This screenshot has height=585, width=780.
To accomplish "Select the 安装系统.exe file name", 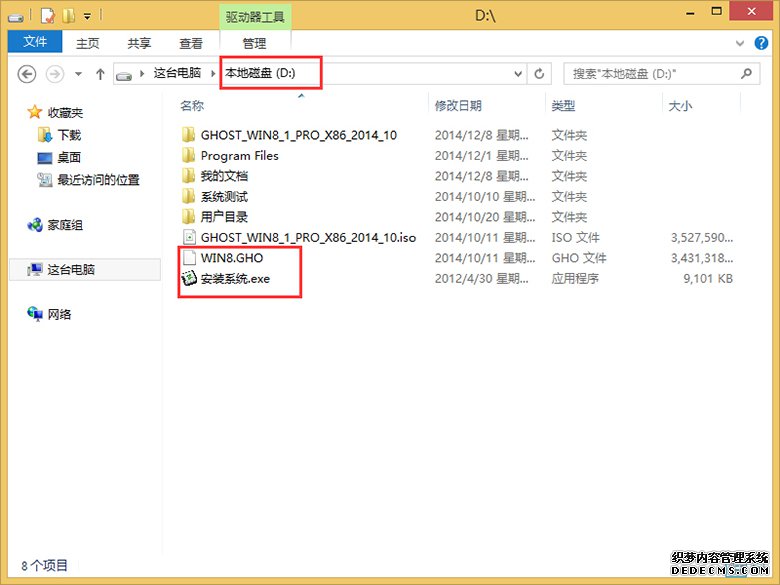I will (x=235, y=279).
